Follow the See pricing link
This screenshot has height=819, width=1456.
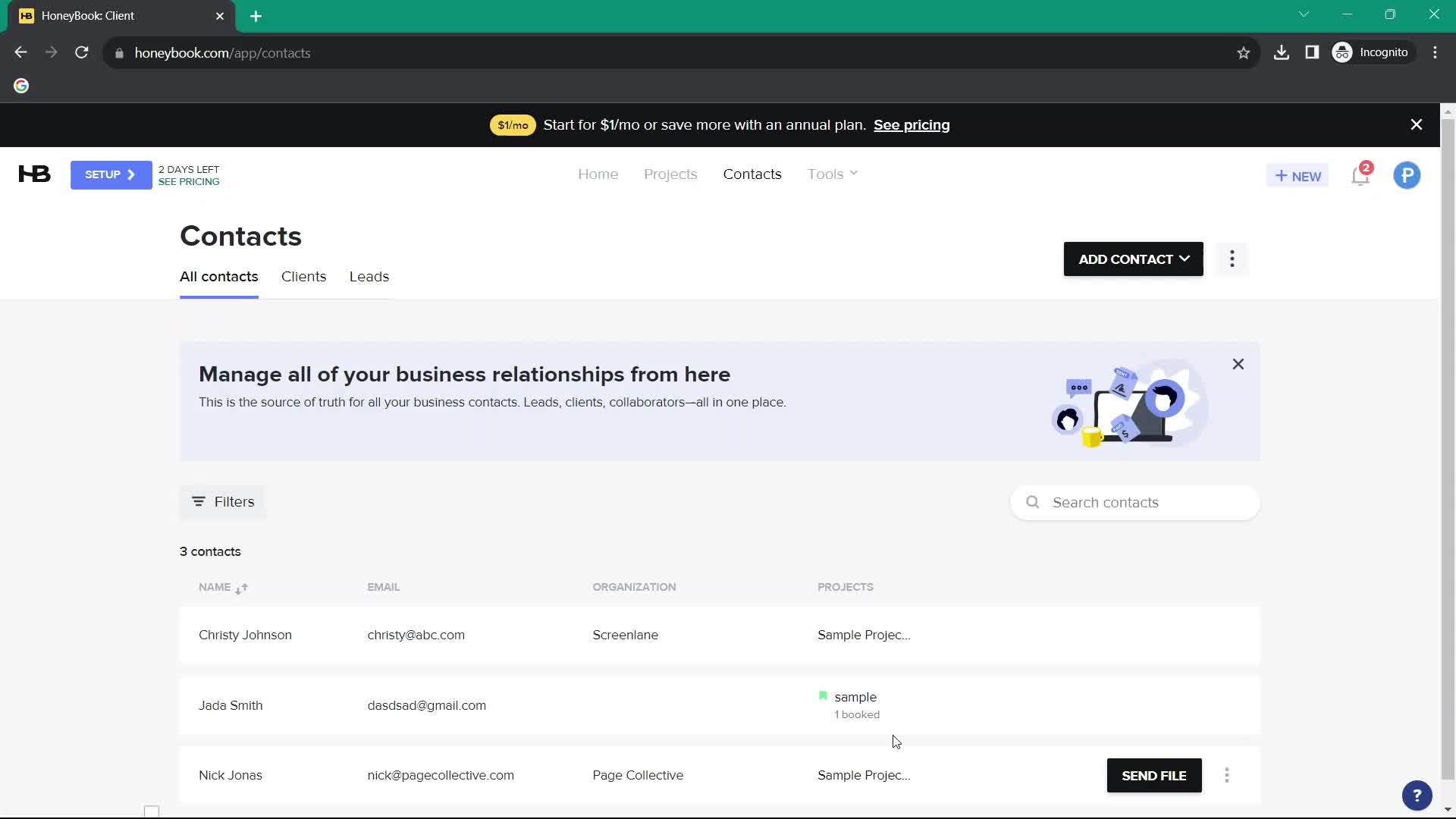tap(912, 125)
